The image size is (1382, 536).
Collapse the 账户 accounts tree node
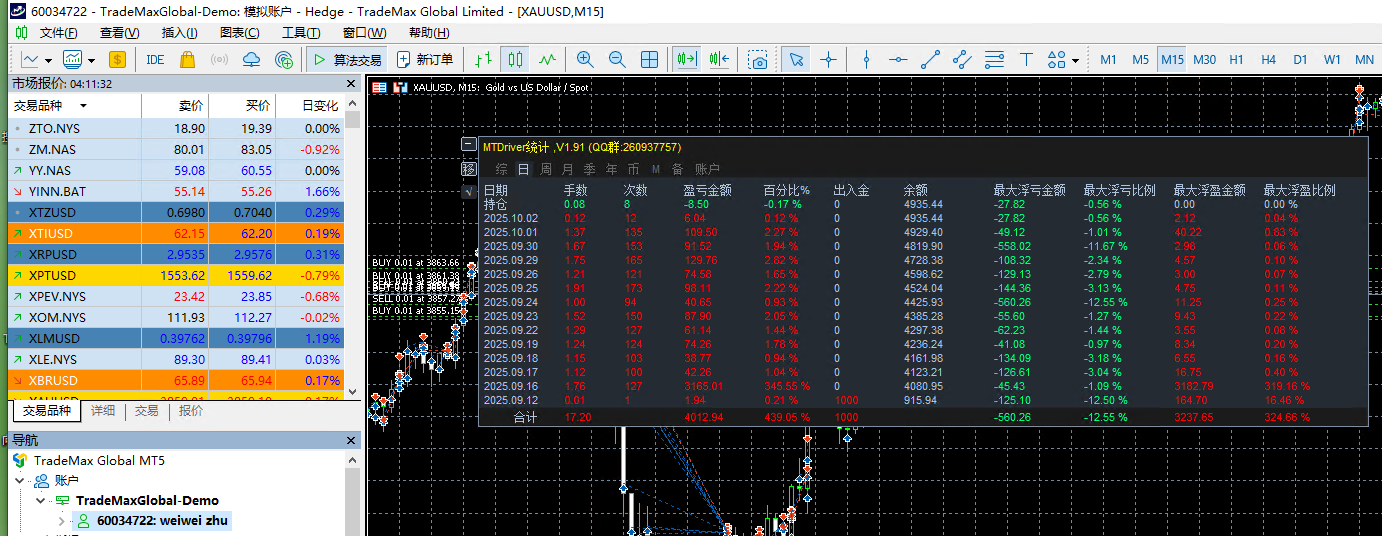tap(21, 481)
